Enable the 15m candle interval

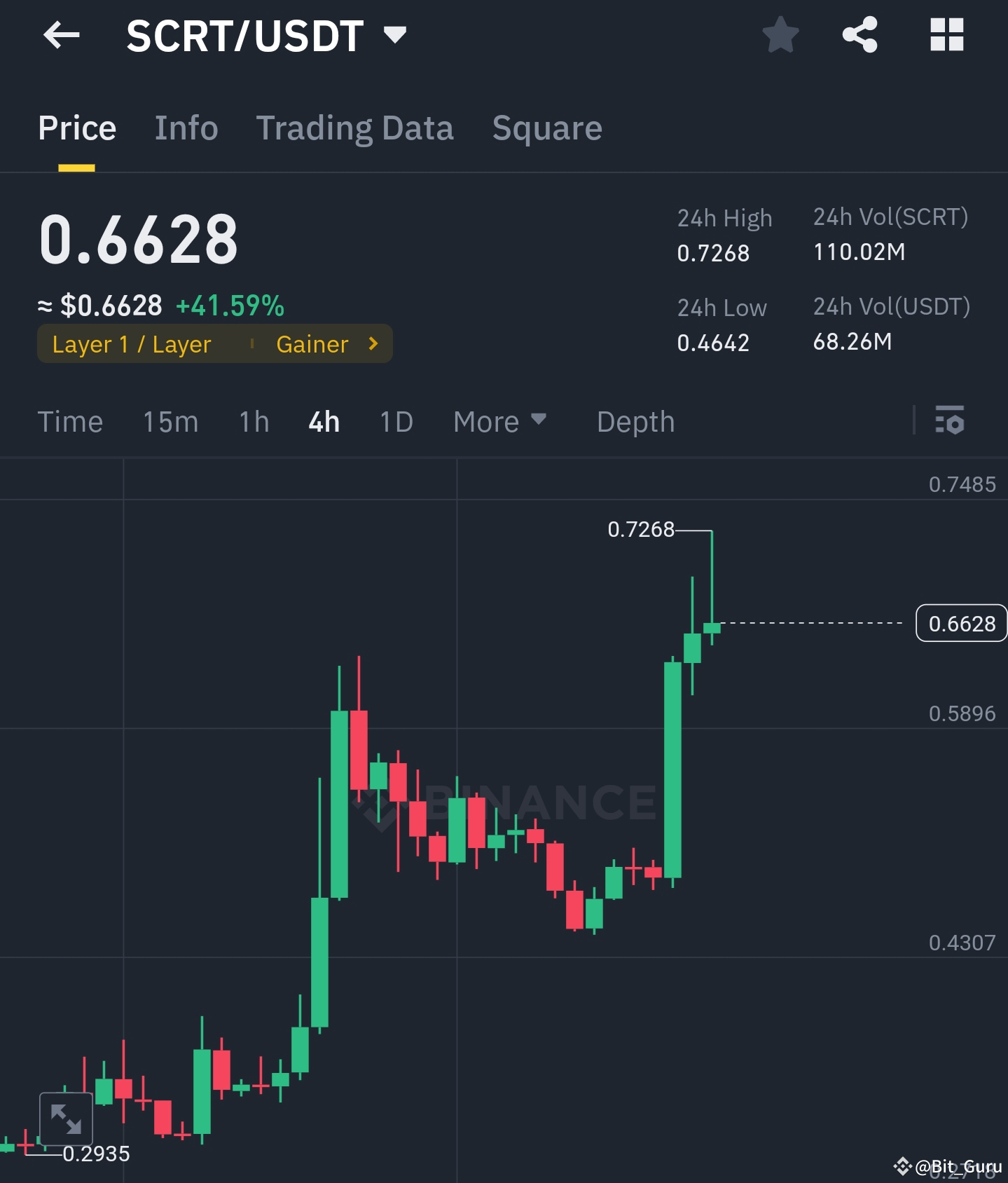(x=170, y=421)
